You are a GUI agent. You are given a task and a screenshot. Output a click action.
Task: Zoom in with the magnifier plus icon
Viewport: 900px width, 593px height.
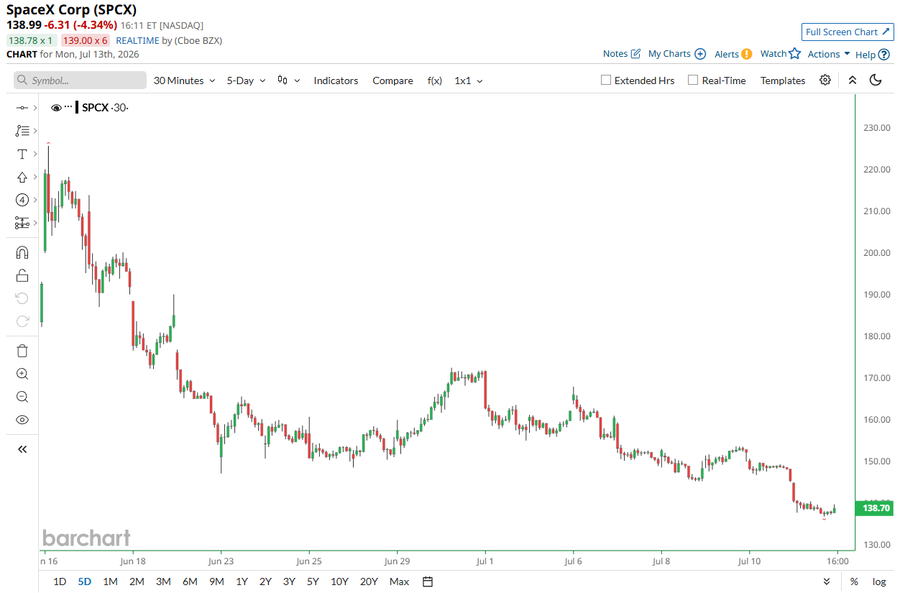point(22,374)
